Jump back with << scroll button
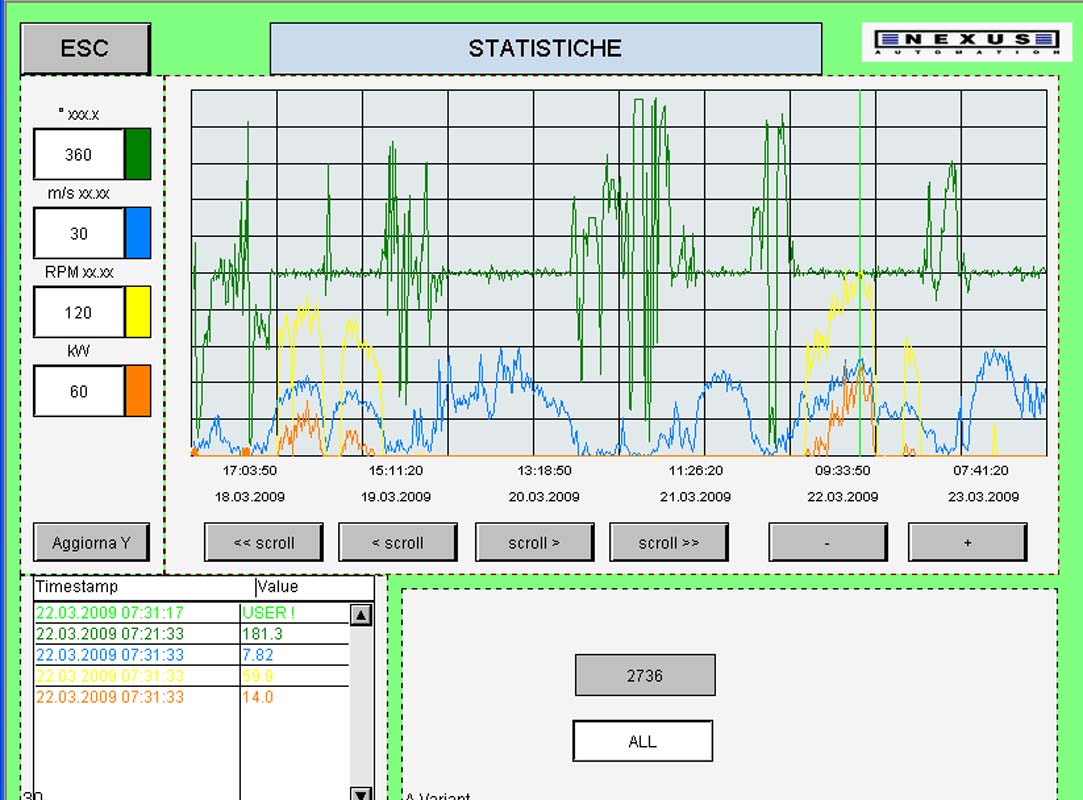This screenshot has width=1083, height=800. 264,543
